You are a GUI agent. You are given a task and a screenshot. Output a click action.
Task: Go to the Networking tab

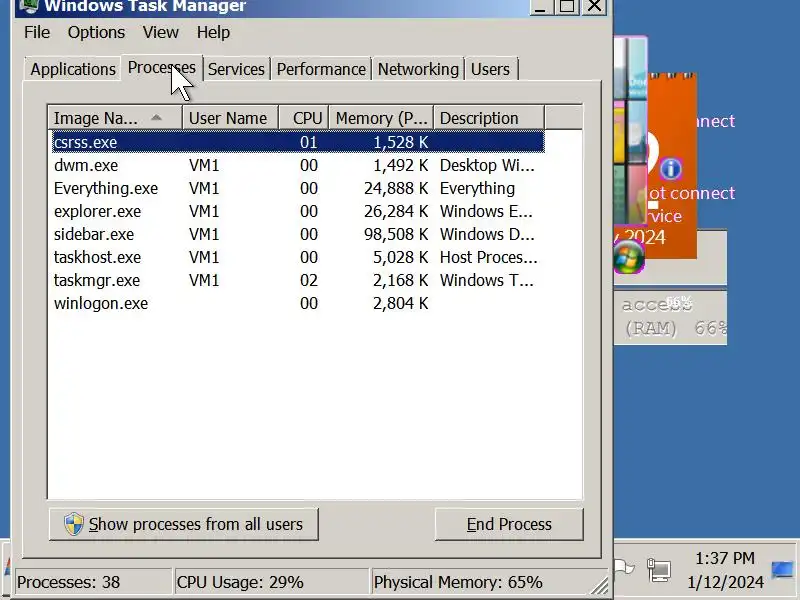(x=418, y=69)
